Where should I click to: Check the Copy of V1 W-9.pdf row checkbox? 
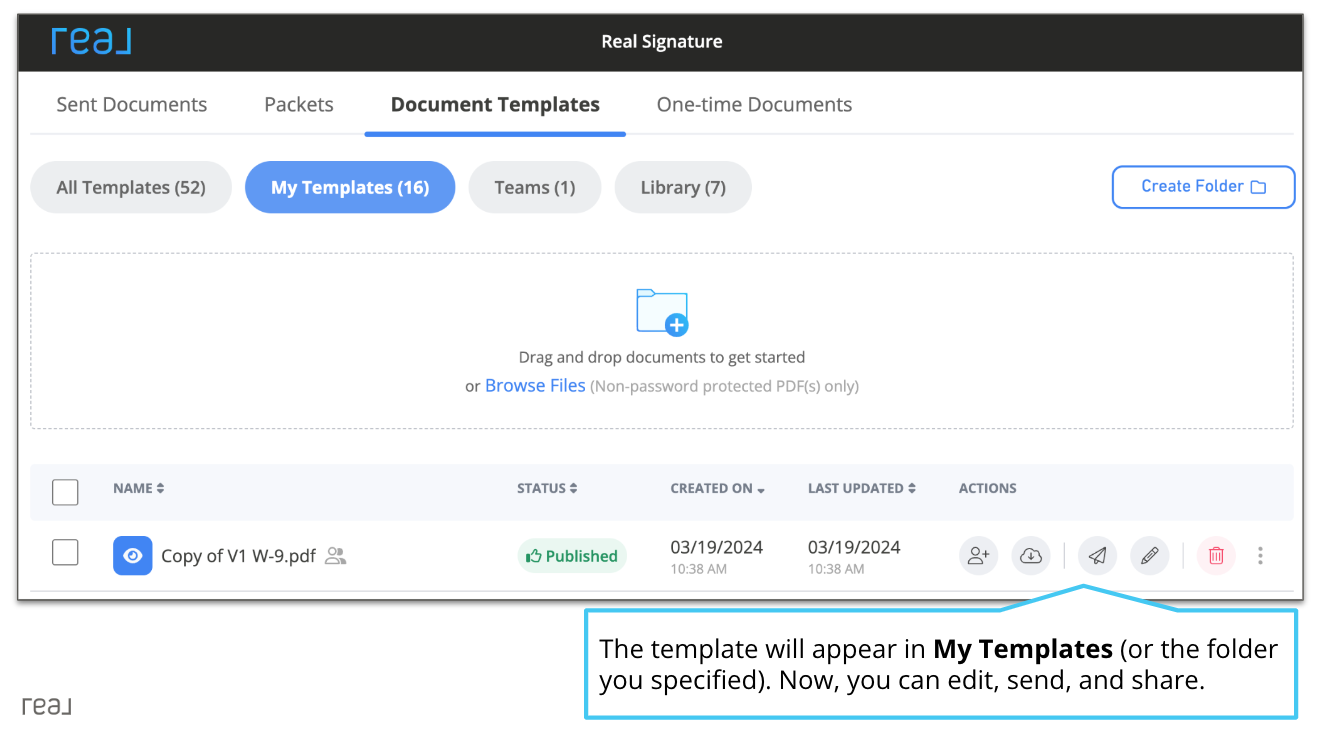[x=65, y=552]
